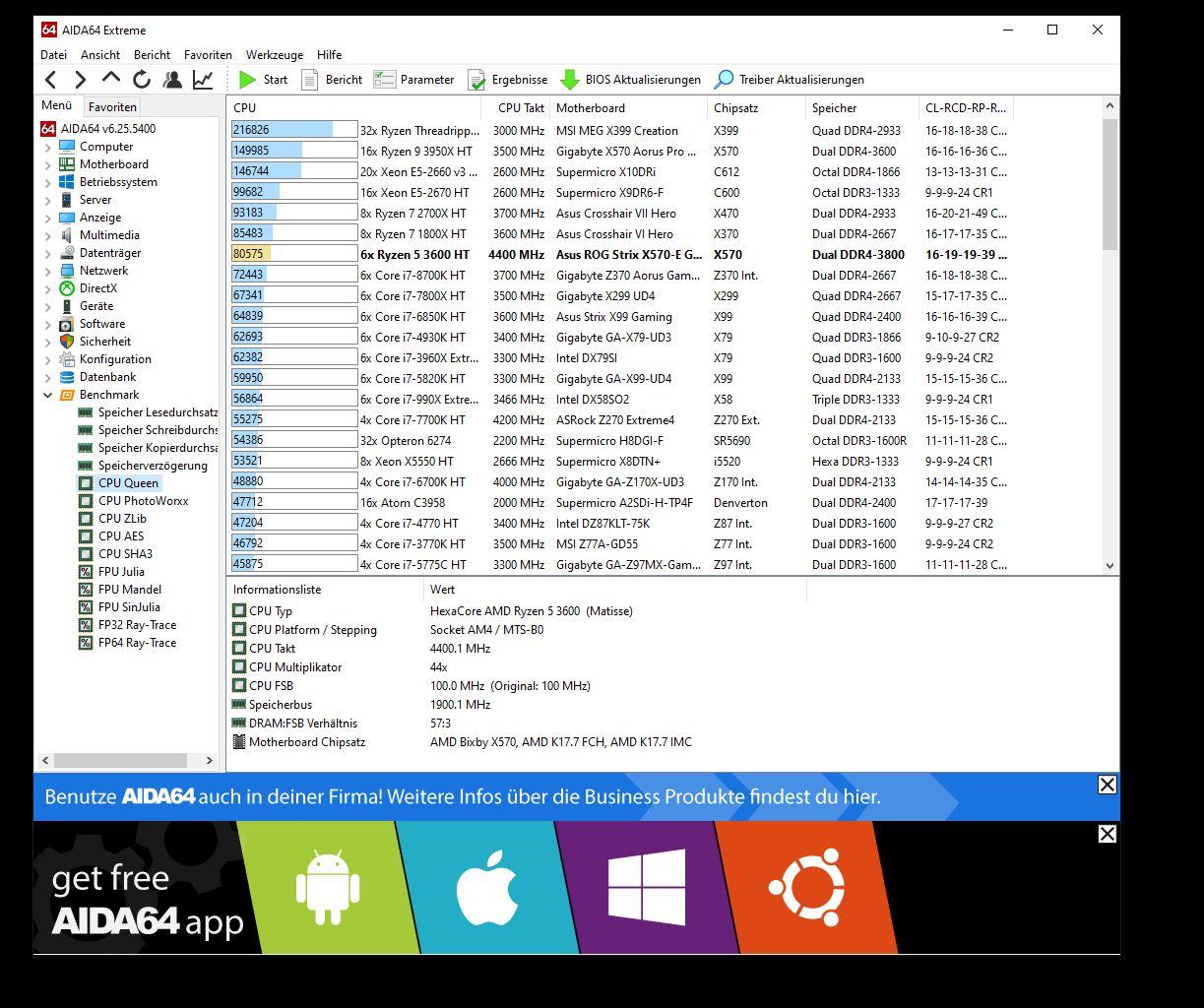Click the refresh icon in the toolbar
1204x1008 pixels.
click(x=142, y=80)
